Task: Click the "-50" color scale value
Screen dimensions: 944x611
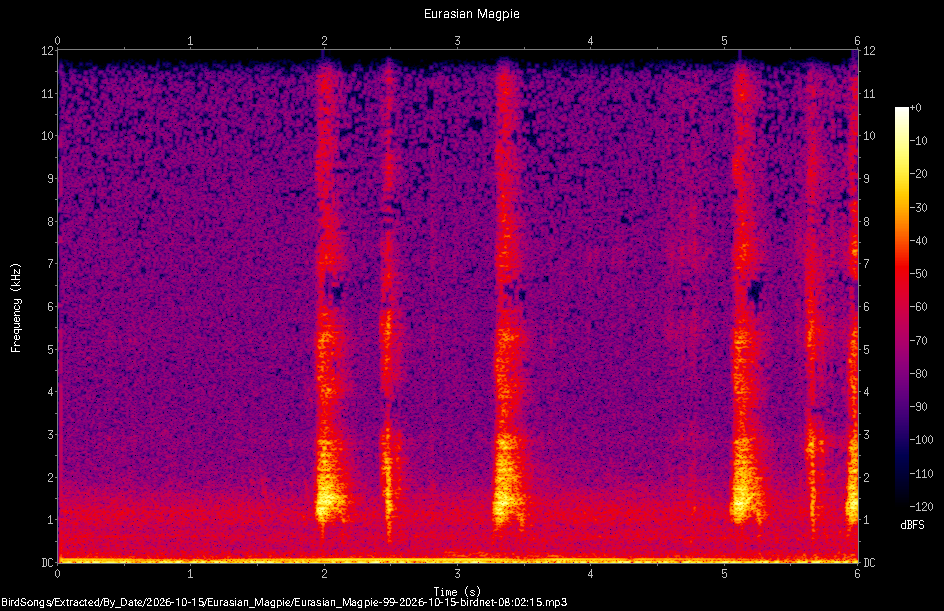Action: [x=918, y=274]
